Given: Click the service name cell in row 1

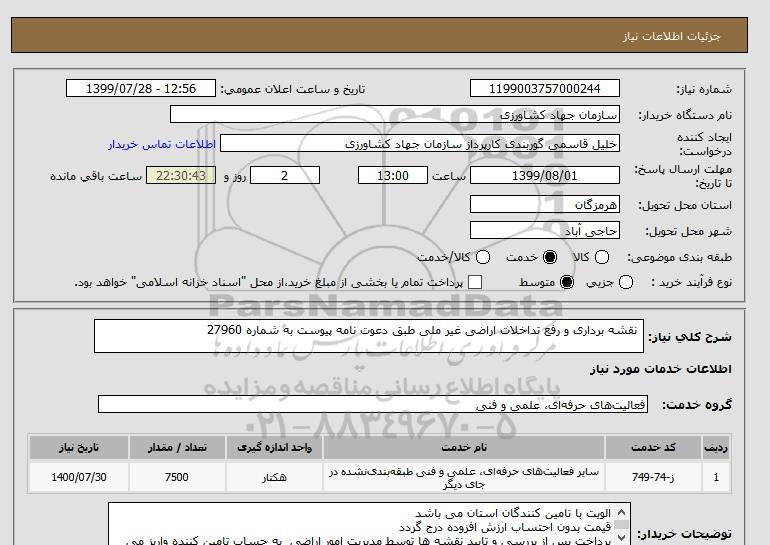Looking at the screenshot, I should tap(464, 477).
